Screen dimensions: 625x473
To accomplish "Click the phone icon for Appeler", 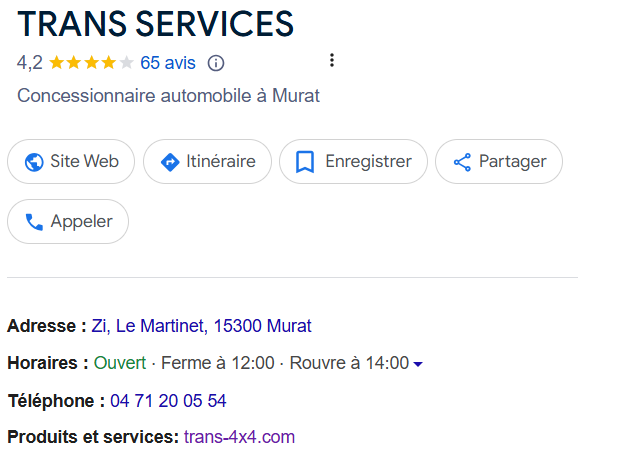I will click(x=34, y=222).
